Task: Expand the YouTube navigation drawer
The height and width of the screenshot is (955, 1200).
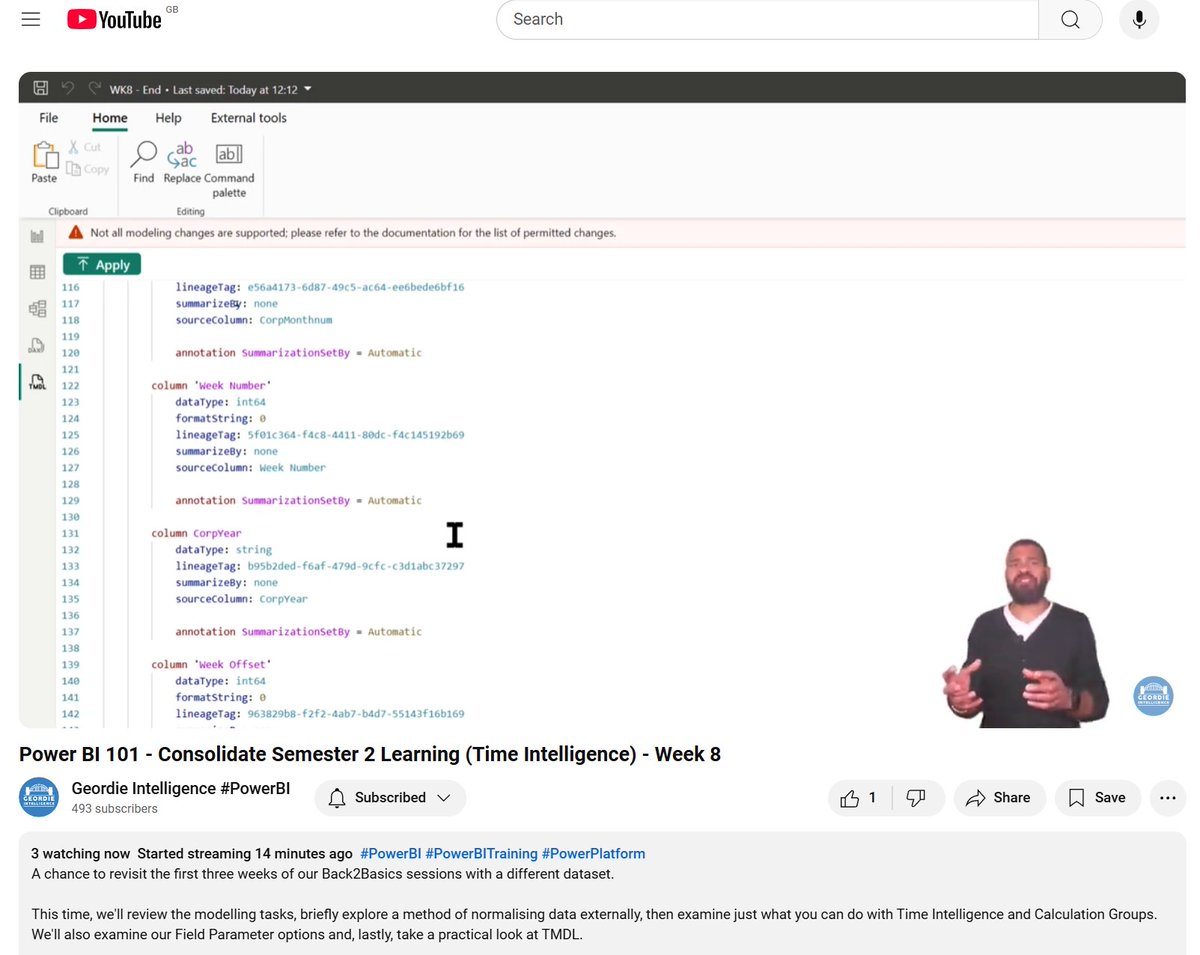Action: [30, 18]
